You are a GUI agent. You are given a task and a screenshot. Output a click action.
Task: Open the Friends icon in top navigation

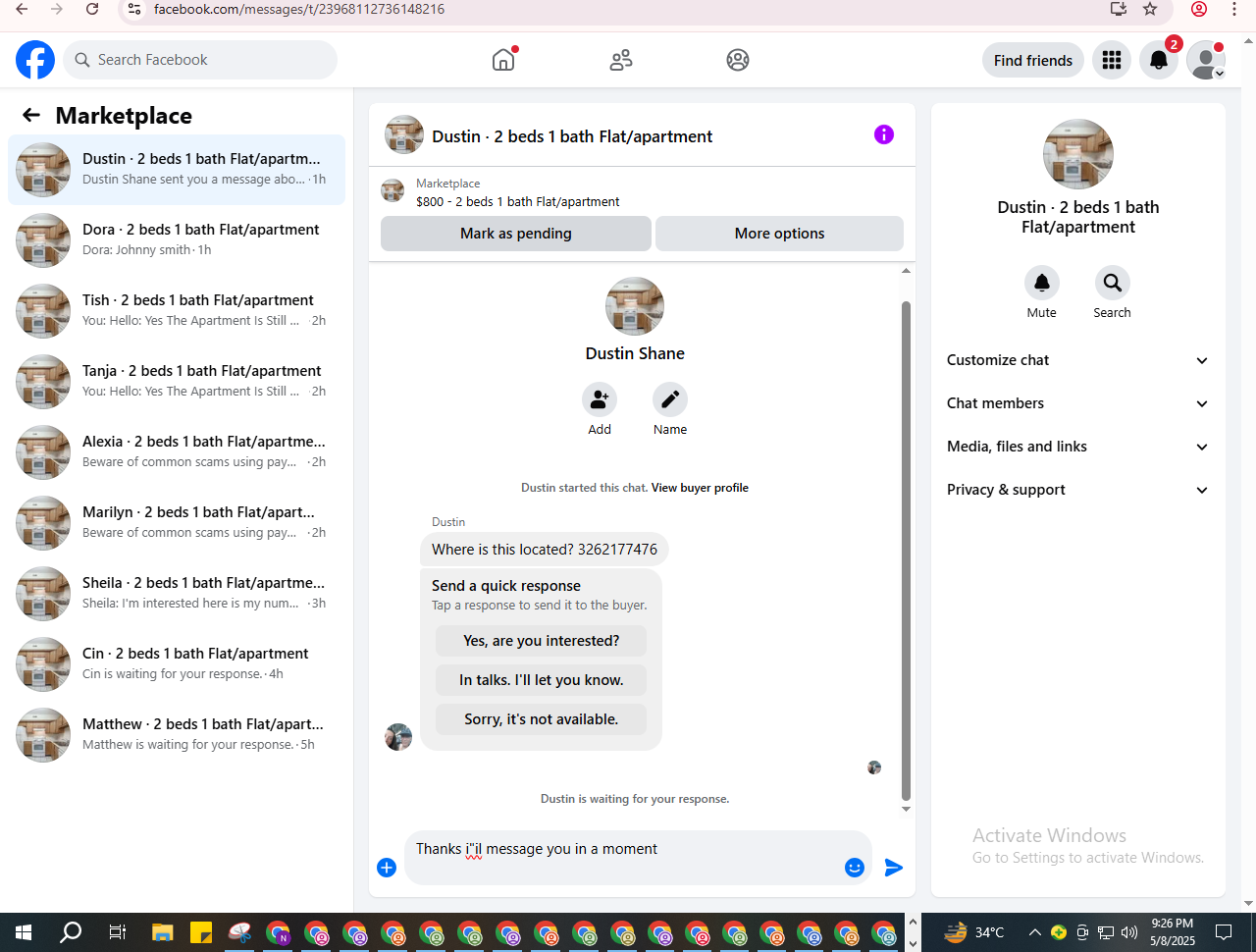621,60
